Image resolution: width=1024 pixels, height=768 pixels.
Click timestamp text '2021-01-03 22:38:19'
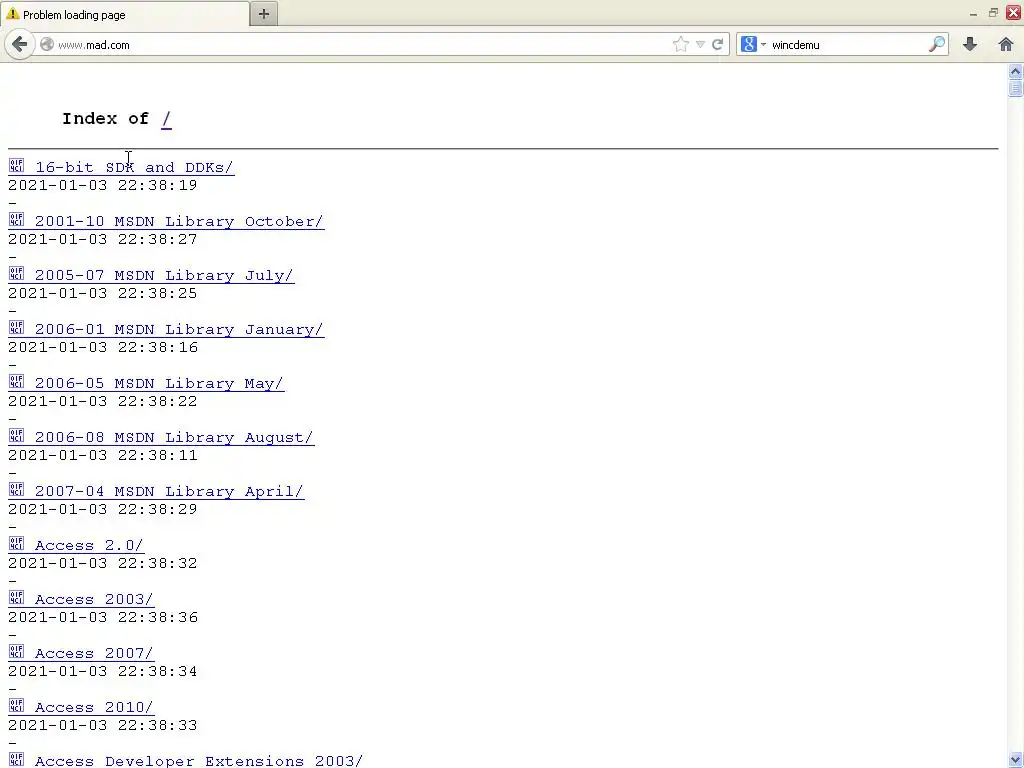click(x=103, y=185)
